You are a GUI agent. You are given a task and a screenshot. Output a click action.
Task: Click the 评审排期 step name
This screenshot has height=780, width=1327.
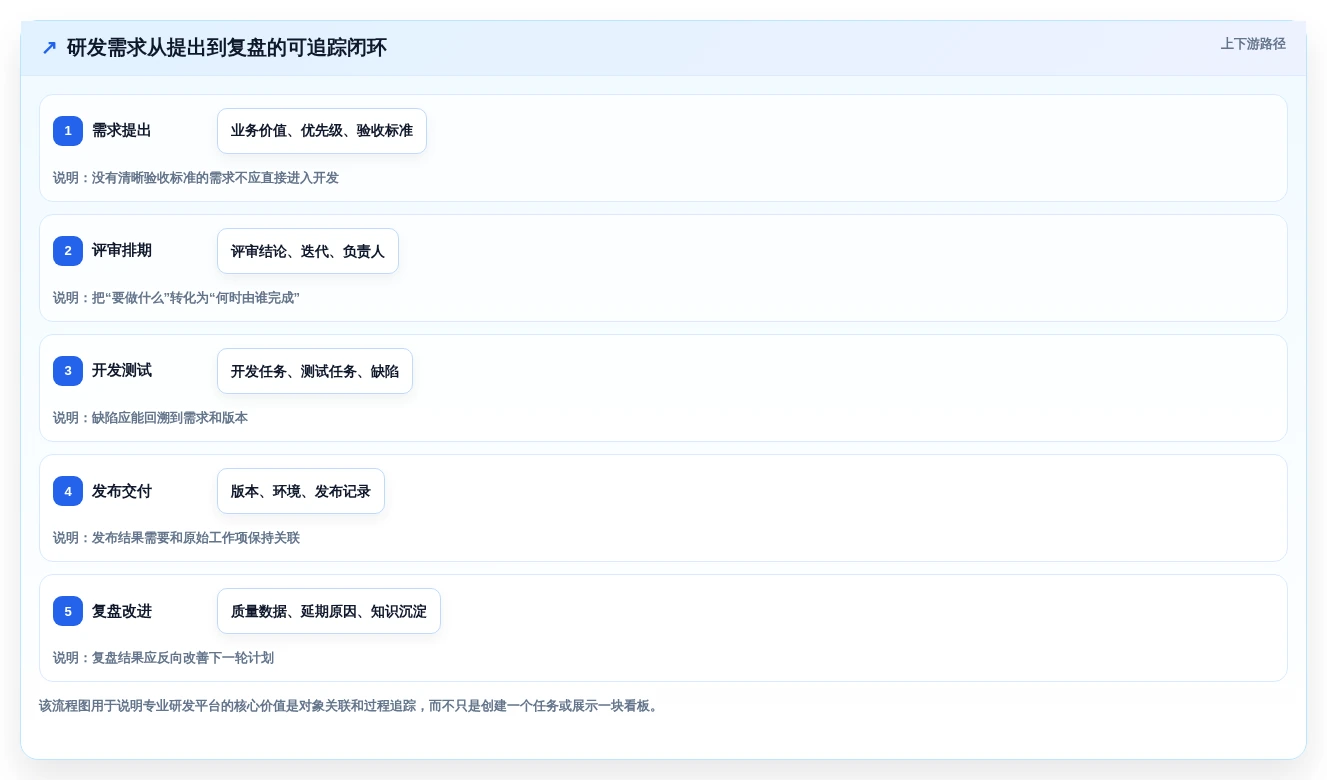(122, 251)
